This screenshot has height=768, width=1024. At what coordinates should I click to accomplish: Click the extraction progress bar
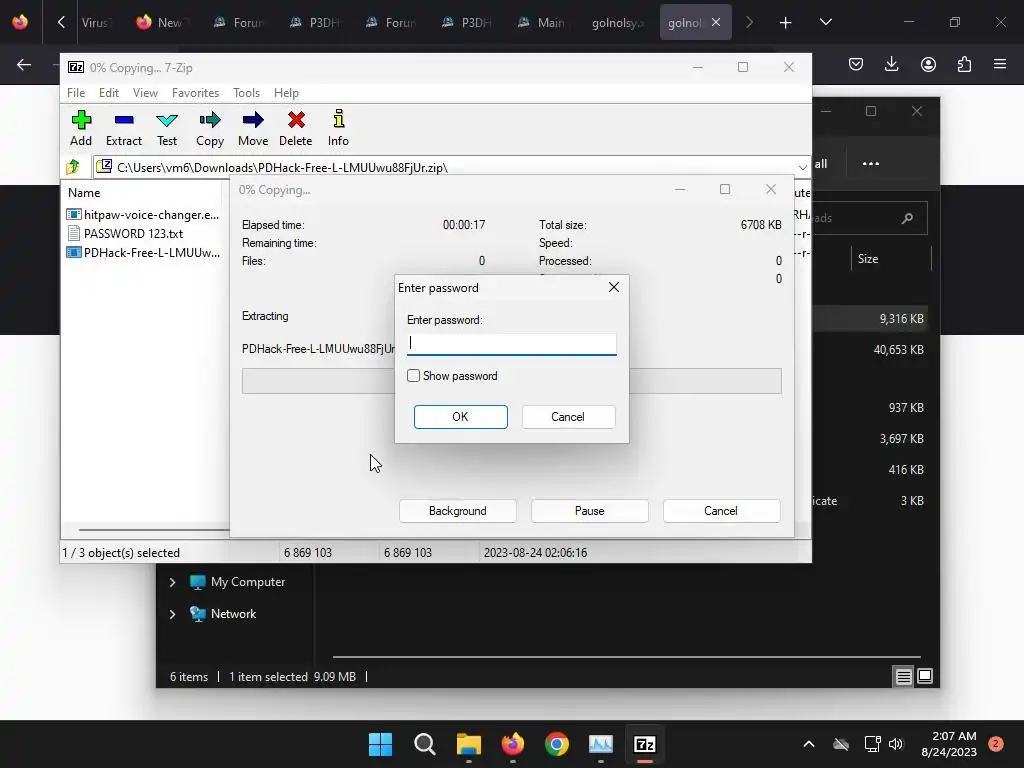pos(511,381)
